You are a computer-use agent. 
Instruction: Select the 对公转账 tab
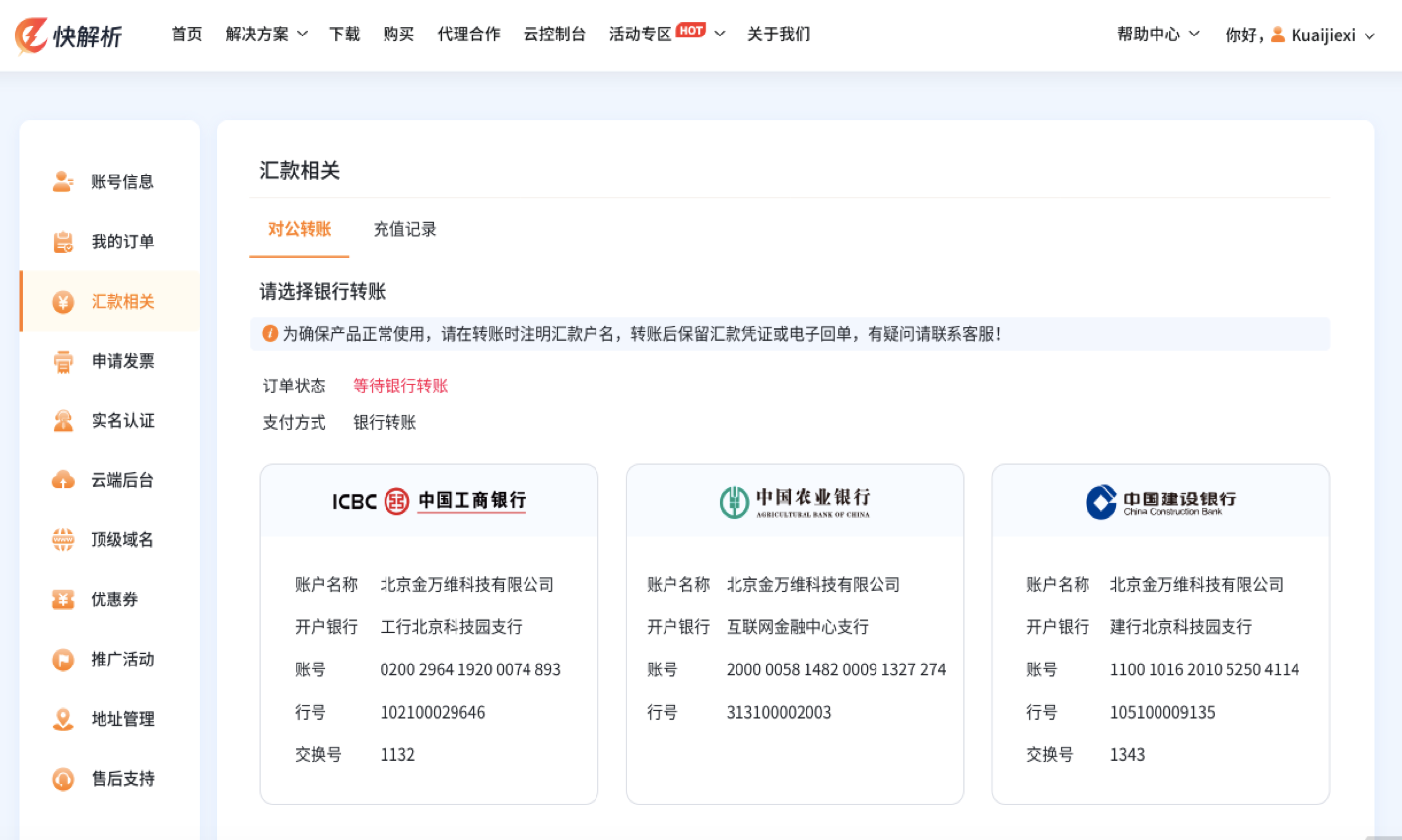[x=300, y=229]
